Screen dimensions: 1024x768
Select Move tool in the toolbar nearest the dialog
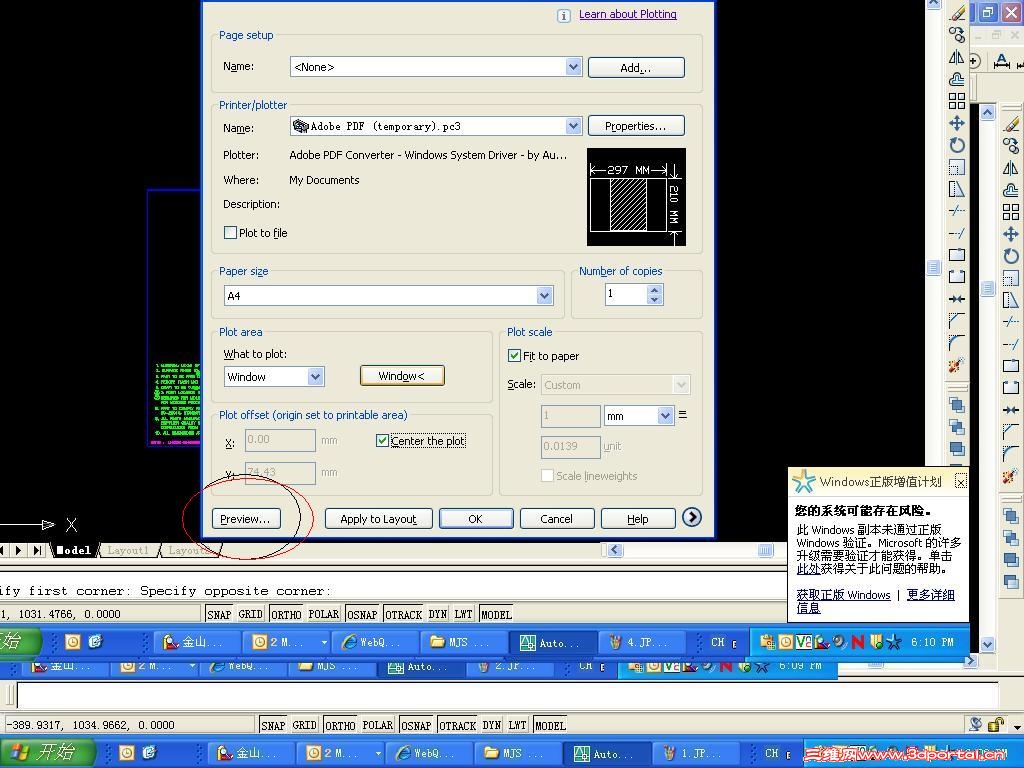[957, 123]
